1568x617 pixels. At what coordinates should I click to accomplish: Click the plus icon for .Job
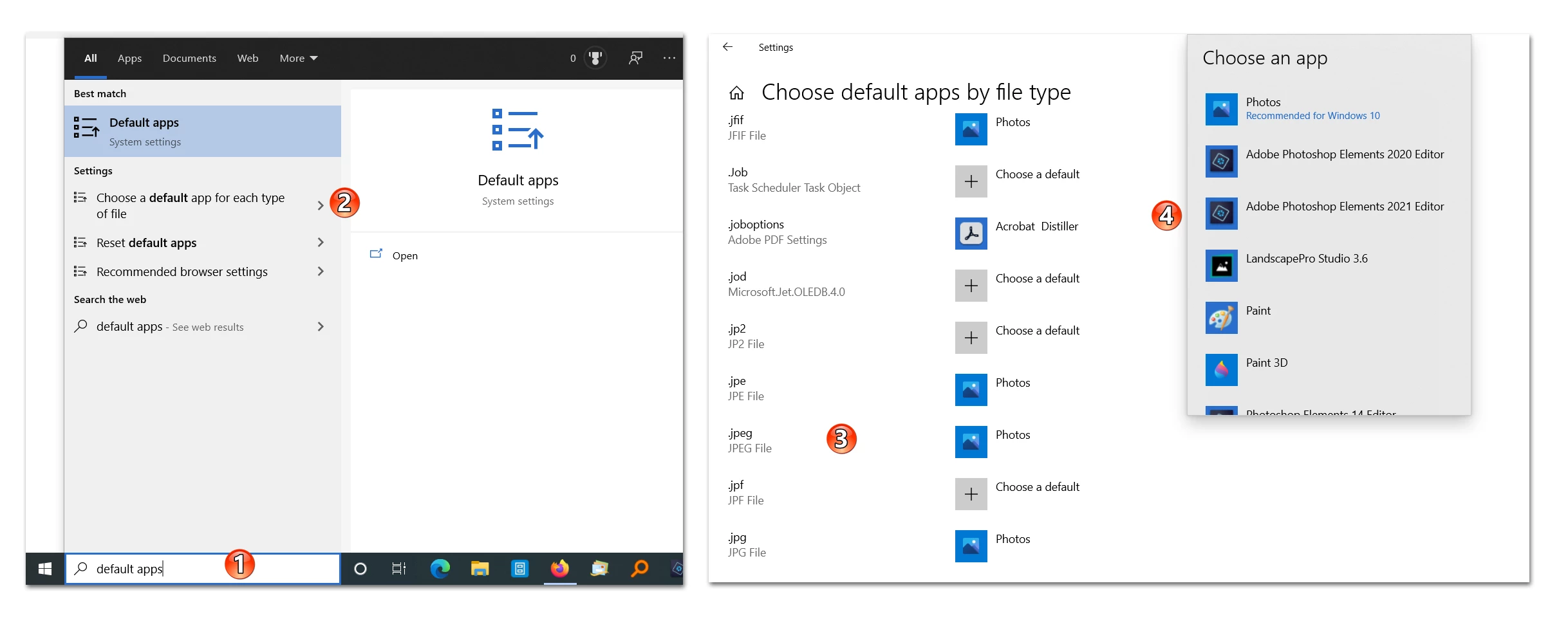pos(971,181)
